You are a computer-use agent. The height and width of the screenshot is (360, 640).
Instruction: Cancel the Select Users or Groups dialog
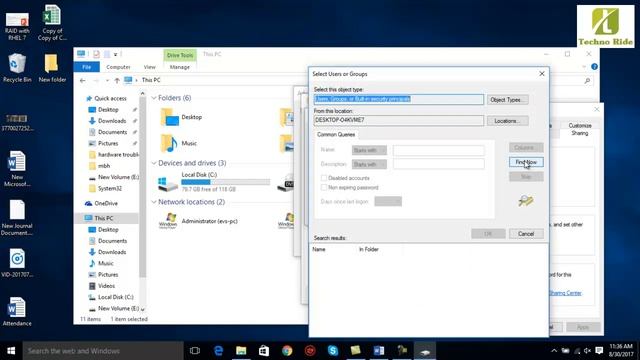526,233
